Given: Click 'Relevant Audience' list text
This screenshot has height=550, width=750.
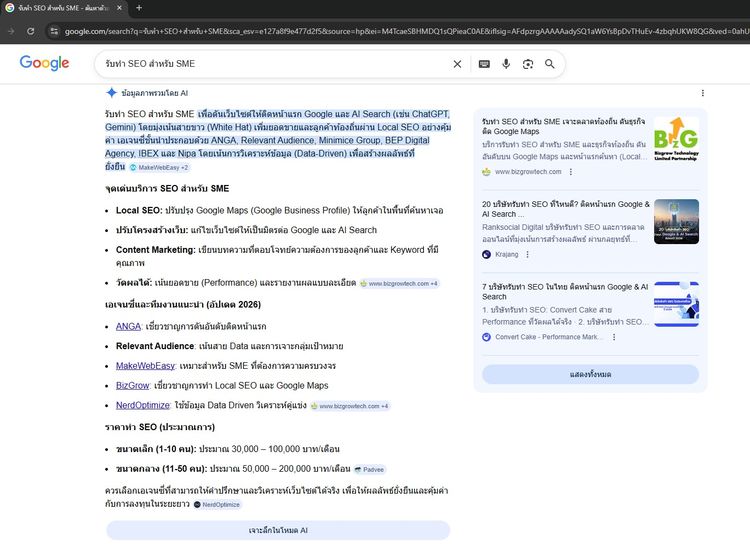Looking at the screenshot, I should [155, 346].
